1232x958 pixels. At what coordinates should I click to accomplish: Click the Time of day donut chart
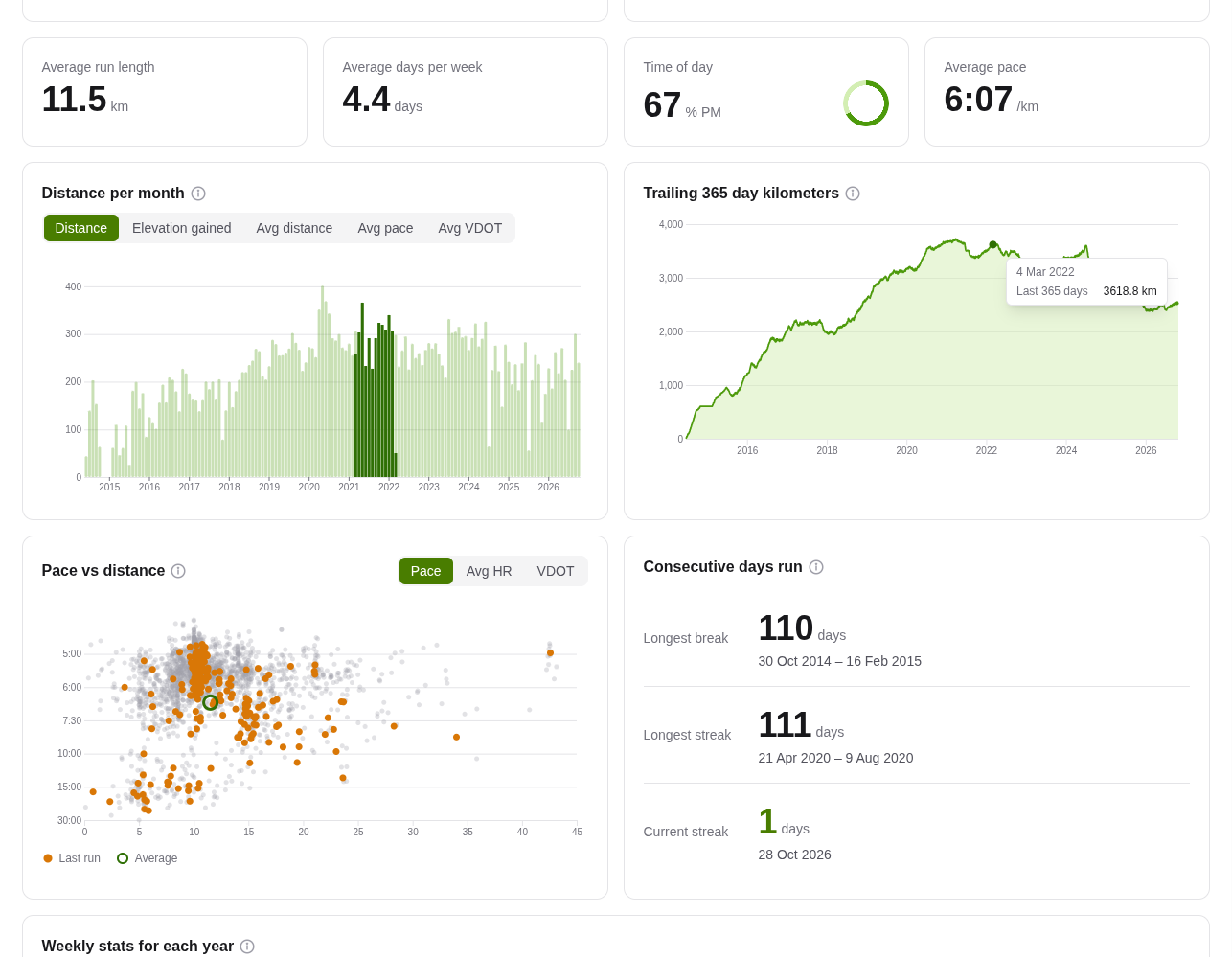click(x=866, y=103)
